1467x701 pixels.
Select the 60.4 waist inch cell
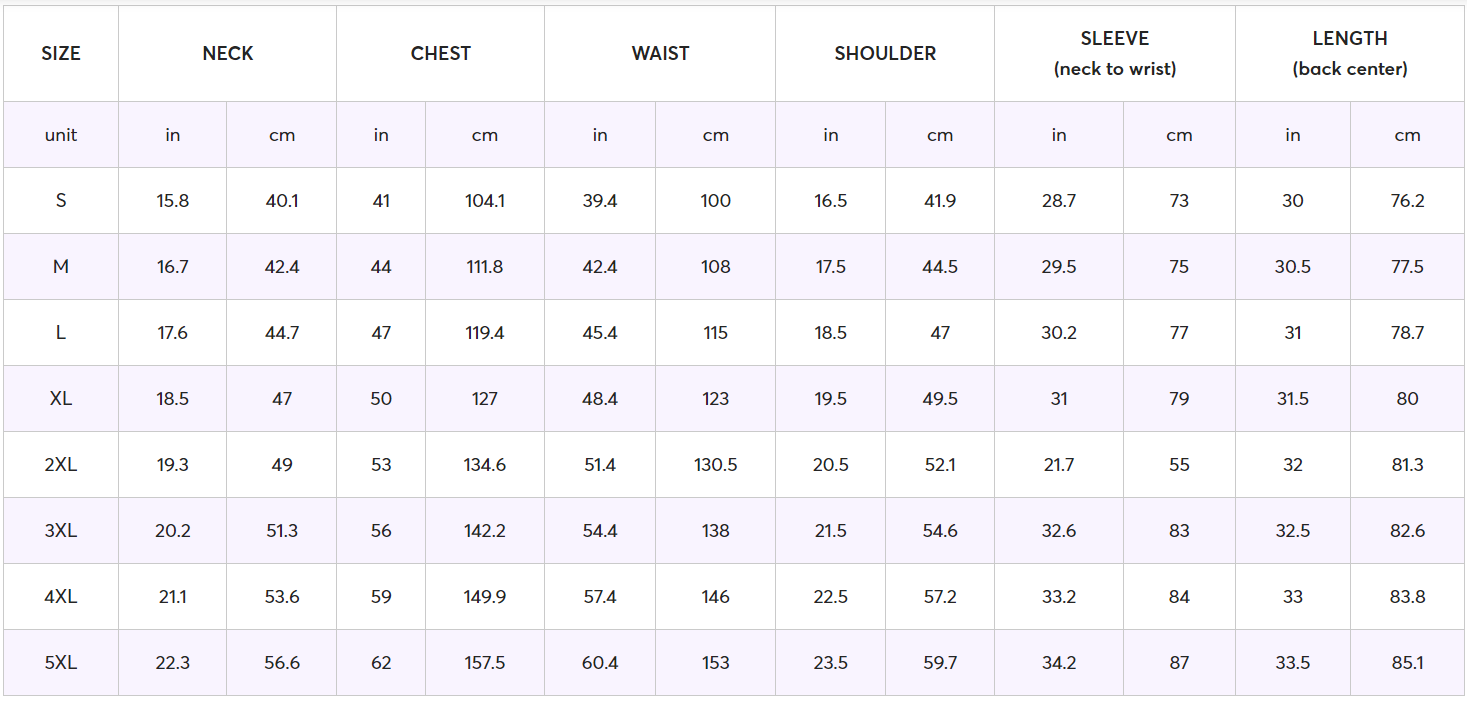(x=600, y=663)
